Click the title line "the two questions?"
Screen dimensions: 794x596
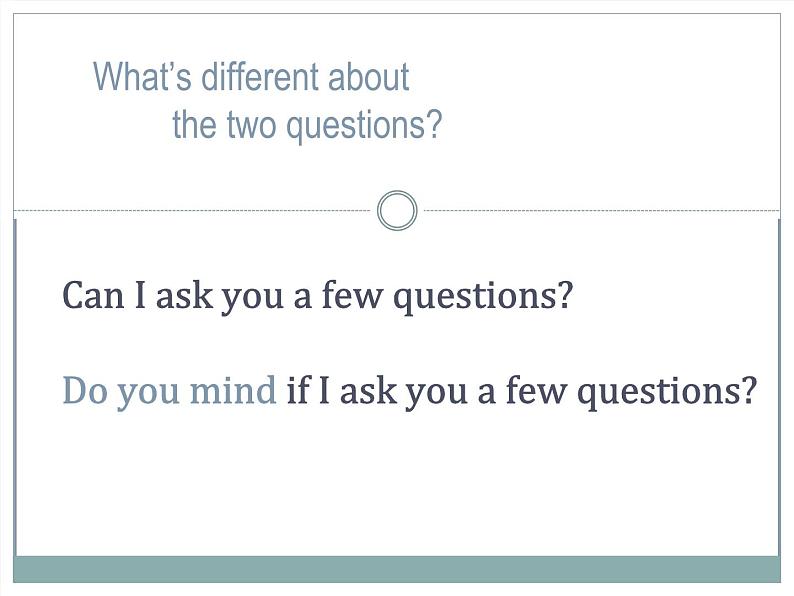pyautogui.click(x=307, y=125)
